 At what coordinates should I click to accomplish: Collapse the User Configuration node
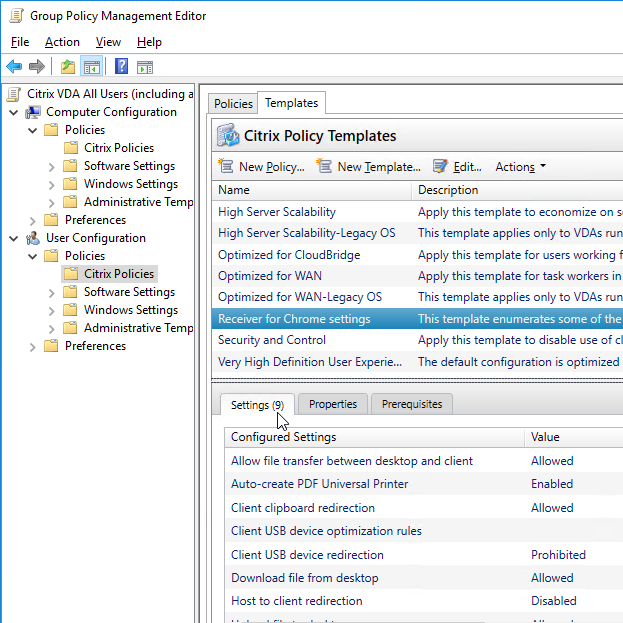[x=14, y=238]
